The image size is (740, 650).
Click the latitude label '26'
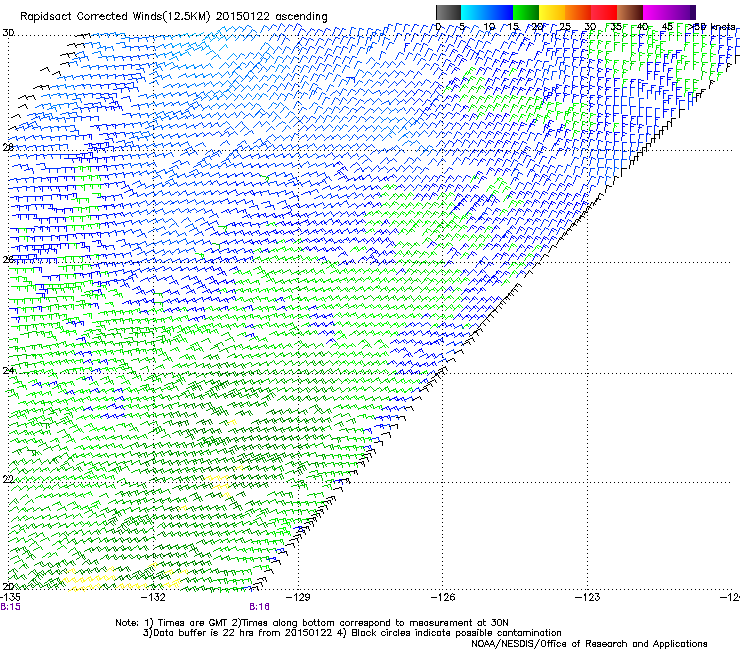(8, 260)
